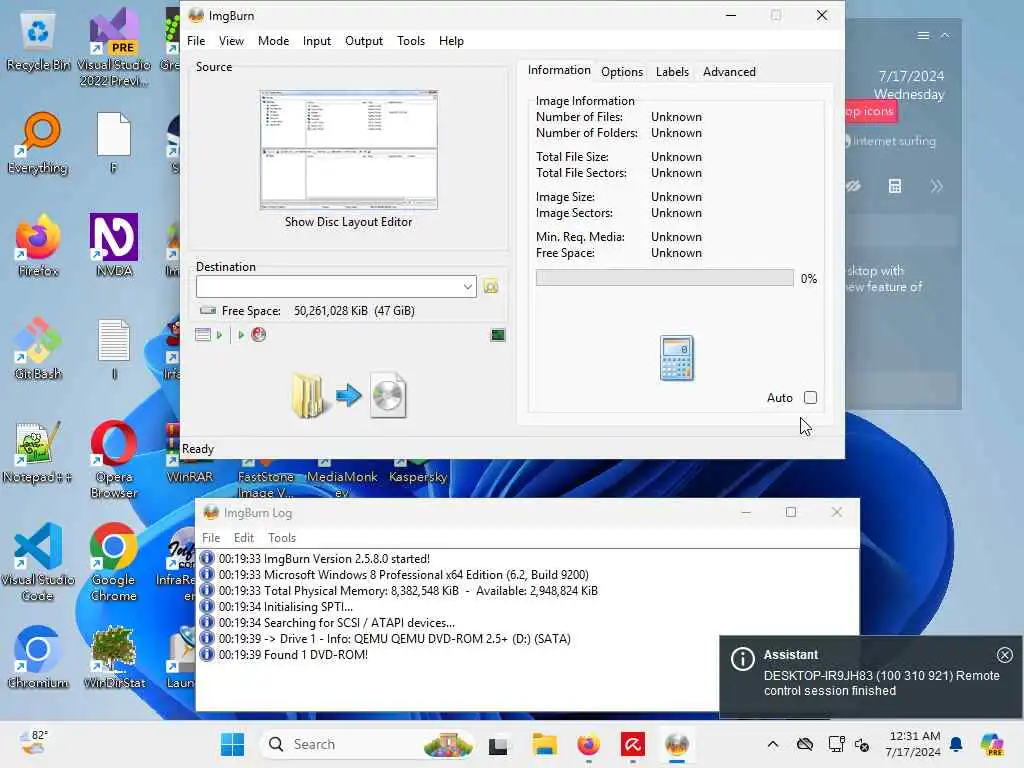The height and width of the screenshot is (768, 1024).
Task: Open the Recycle Bin desktop icon
Action: (38, 40)
